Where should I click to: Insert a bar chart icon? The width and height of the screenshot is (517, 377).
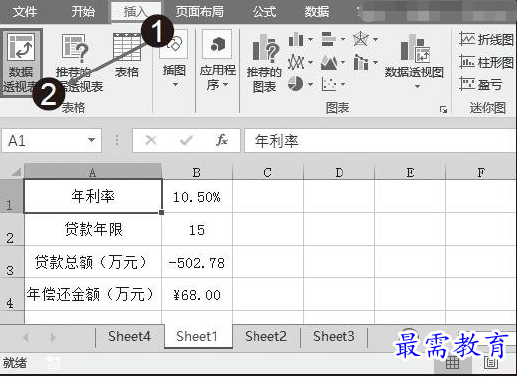(x=329, y=39)
